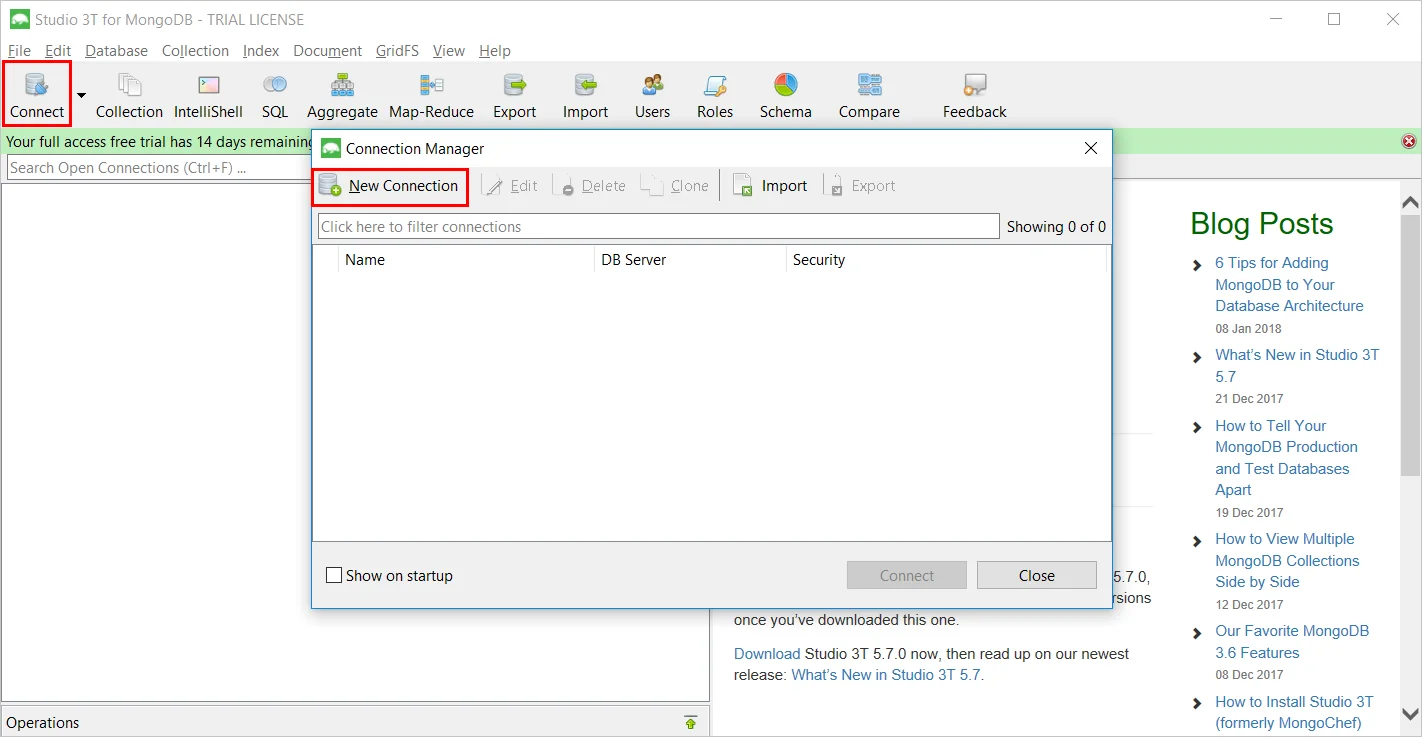The width and height of the screenshot is (1422, 737).
Task: Open the Map-Reduce tool
Action: point(431,96)
